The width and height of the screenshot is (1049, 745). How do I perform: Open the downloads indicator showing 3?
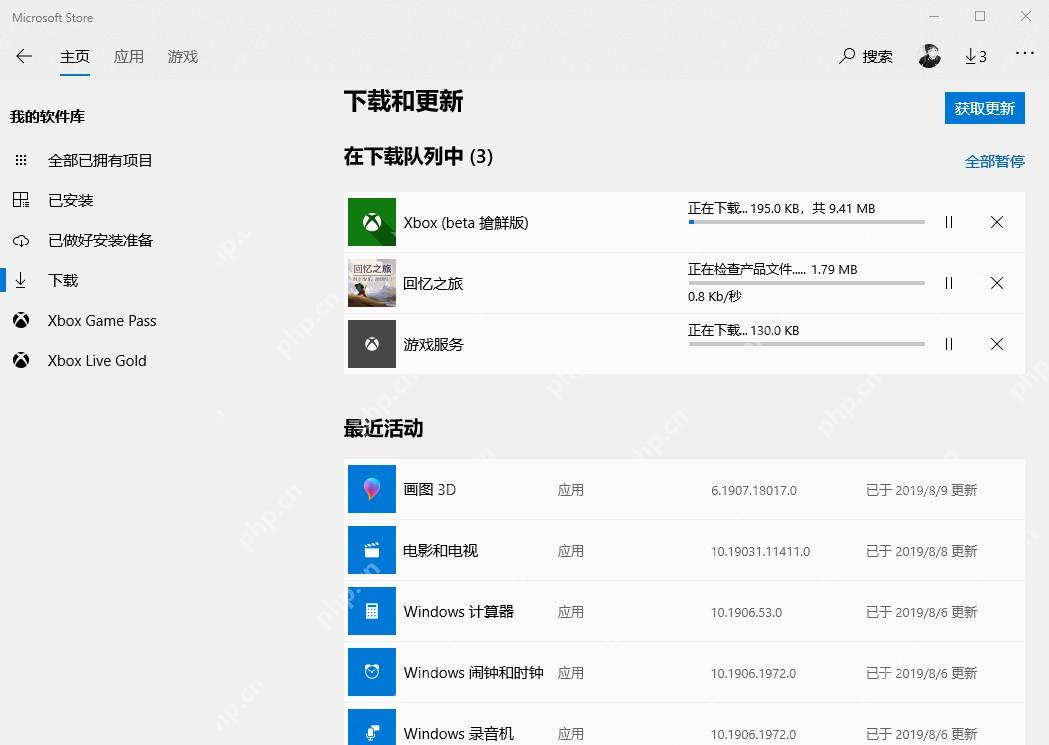tap(975, 56)
